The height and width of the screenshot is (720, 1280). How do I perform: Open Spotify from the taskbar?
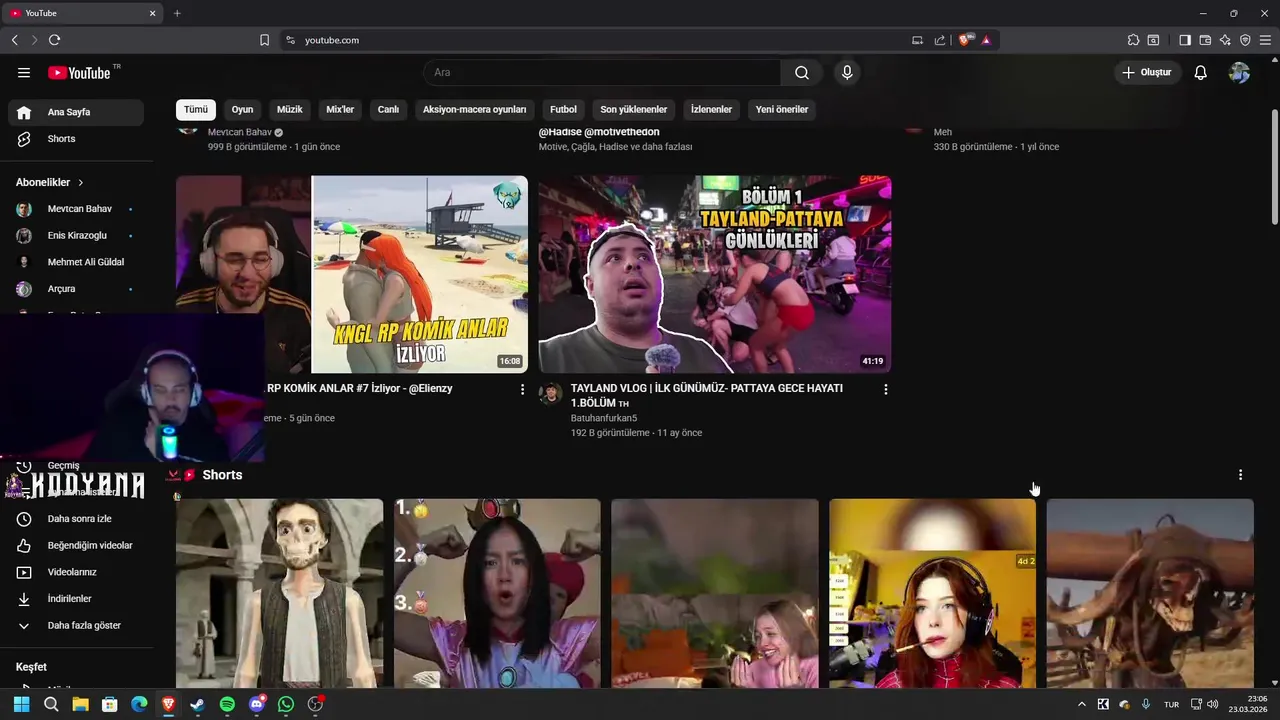pyautogui.click(x=227, y=705)
